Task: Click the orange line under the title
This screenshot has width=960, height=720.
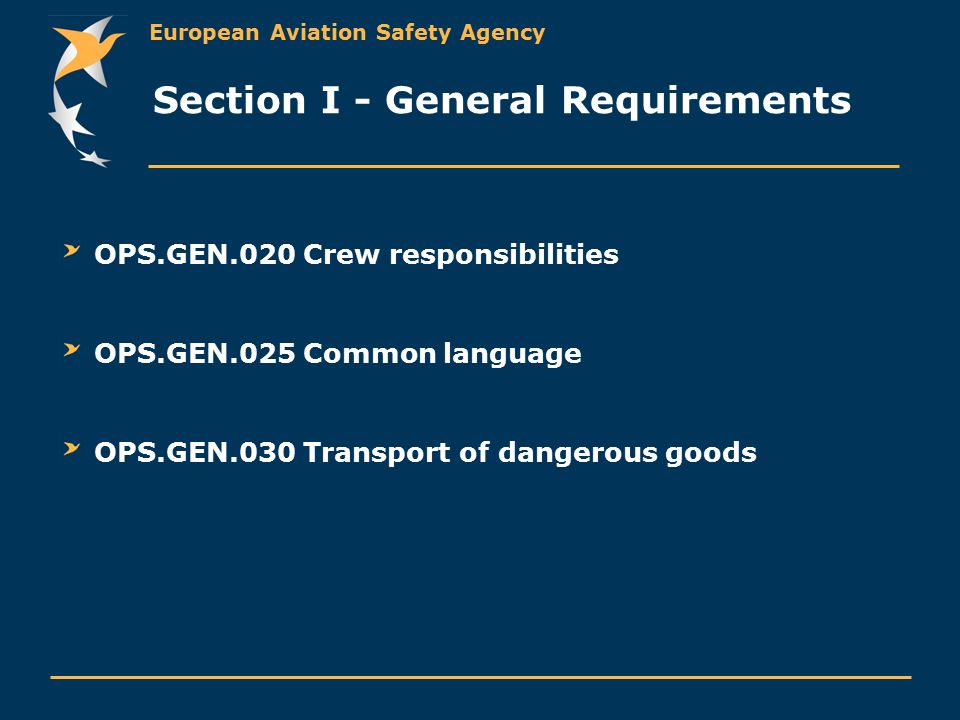Action: tap(524, 166)
